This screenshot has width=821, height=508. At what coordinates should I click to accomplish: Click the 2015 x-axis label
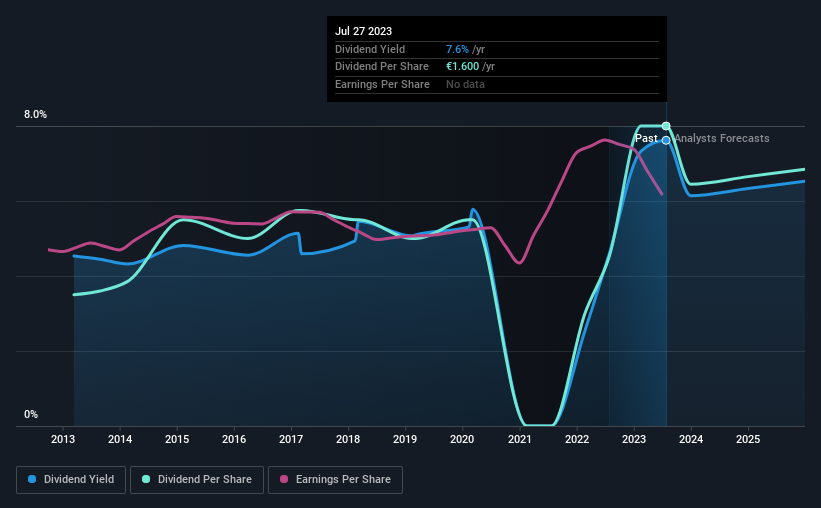tap(177, 439)
